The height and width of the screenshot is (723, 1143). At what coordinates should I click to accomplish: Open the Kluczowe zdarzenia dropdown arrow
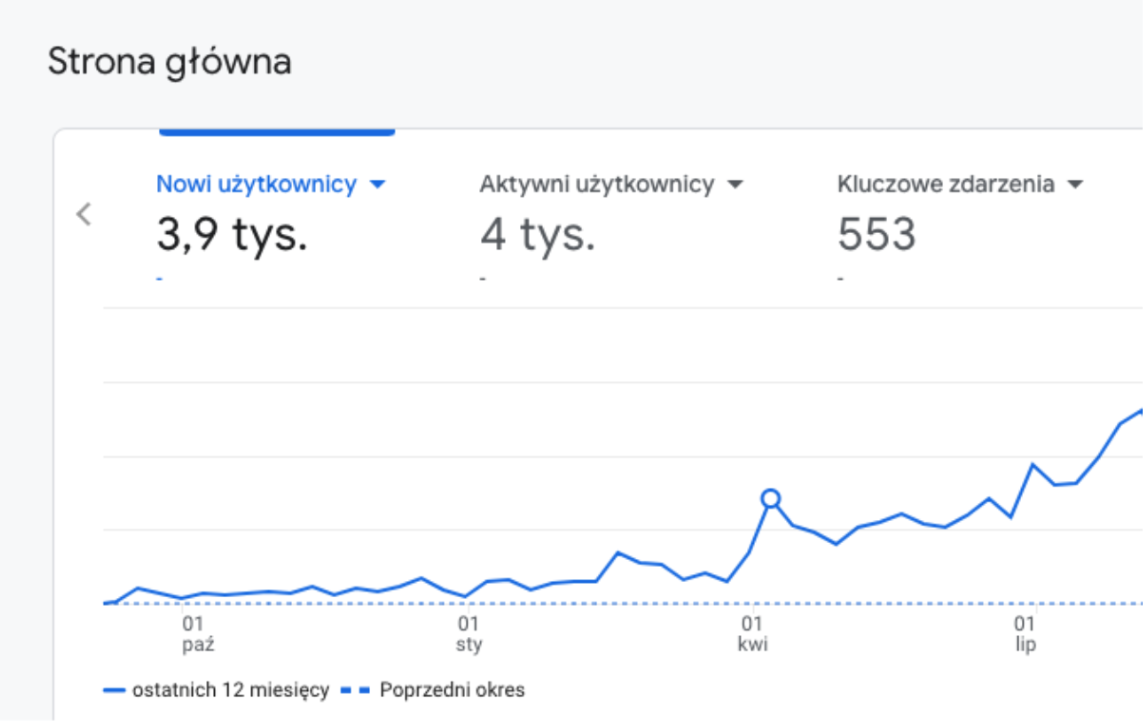1075,185
